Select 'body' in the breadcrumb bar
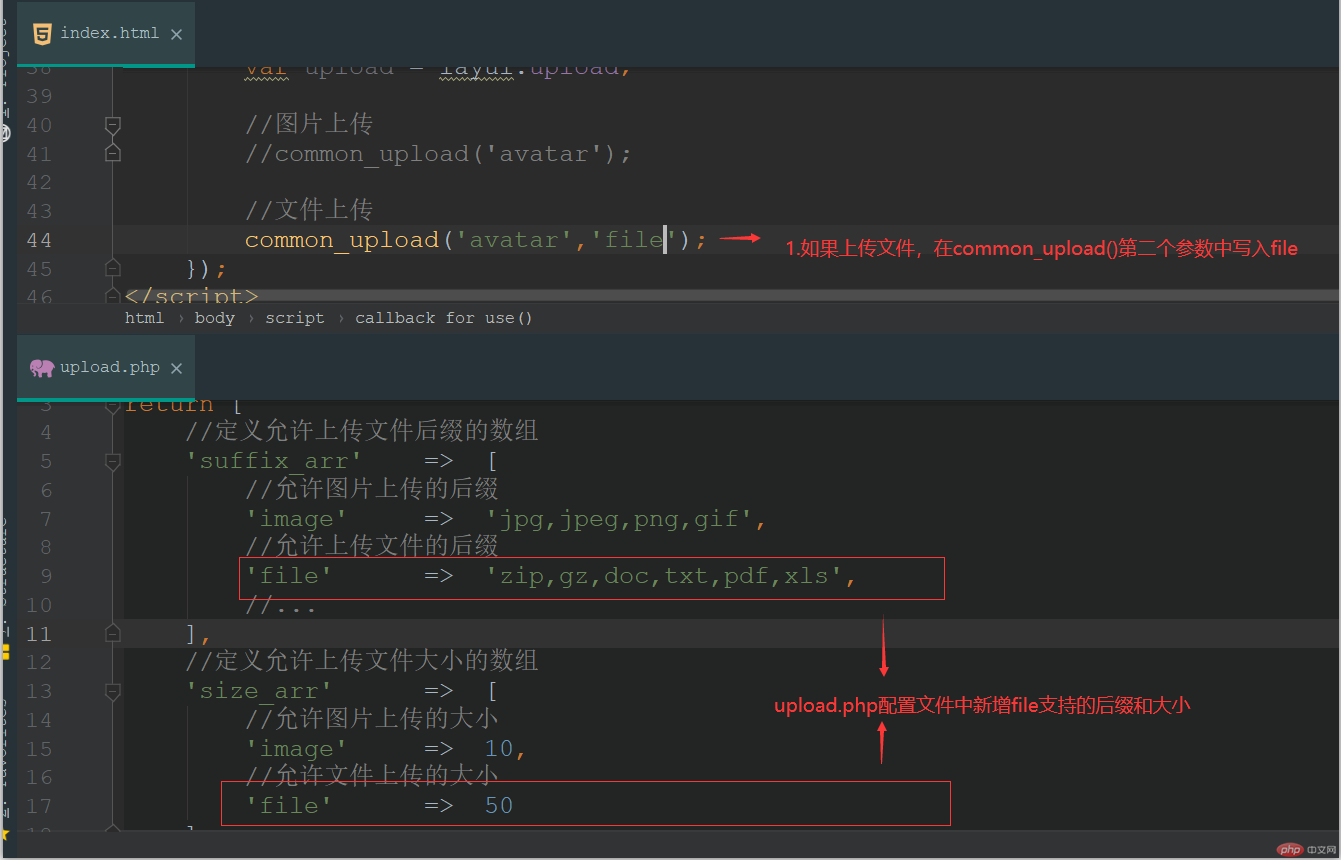The width and height of the screenshot is (1341, 860). (215, 318)
